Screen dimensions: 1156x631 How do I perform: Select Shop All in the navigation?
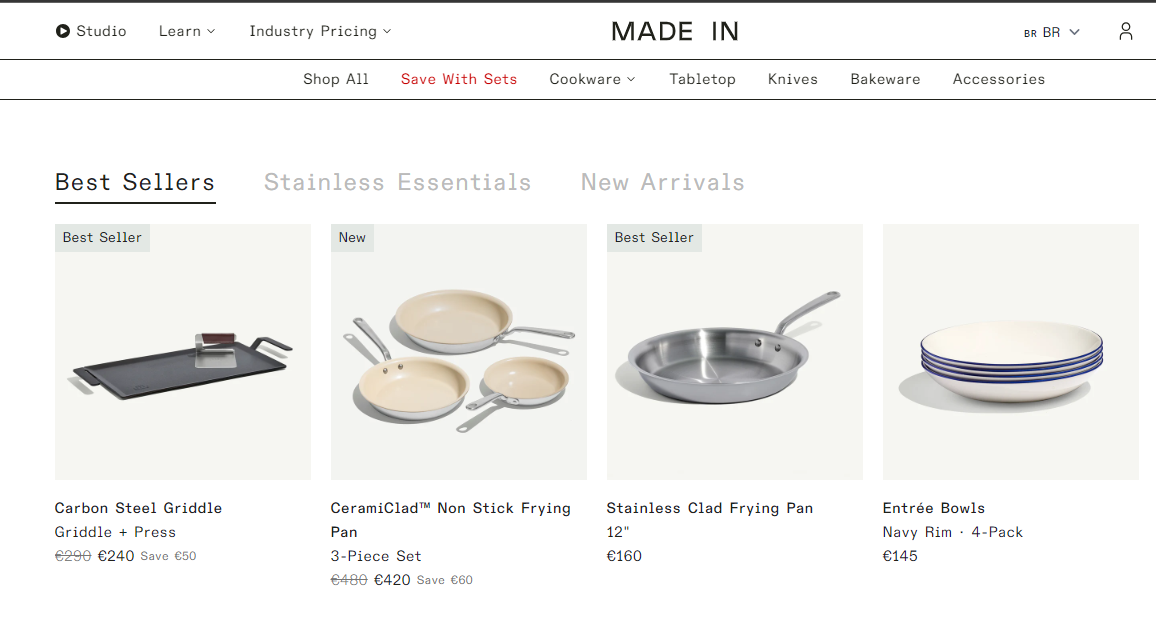click(x=335, y=79)
